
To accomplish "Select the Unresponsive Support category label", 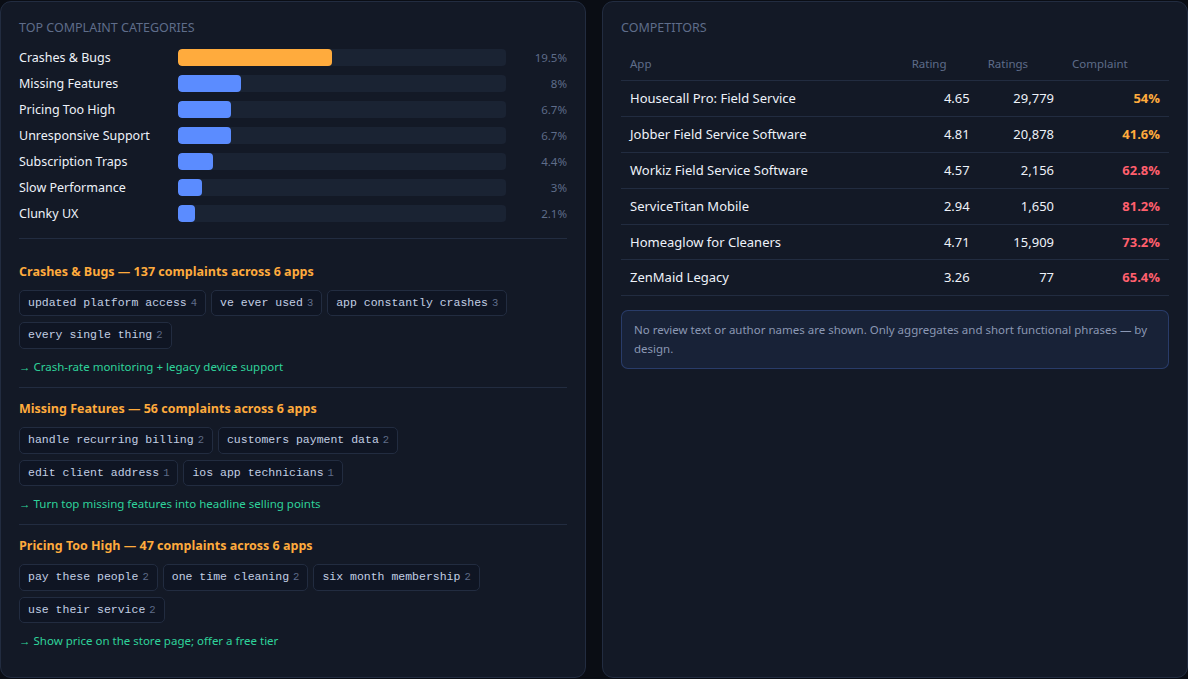I will click(84, 136).
